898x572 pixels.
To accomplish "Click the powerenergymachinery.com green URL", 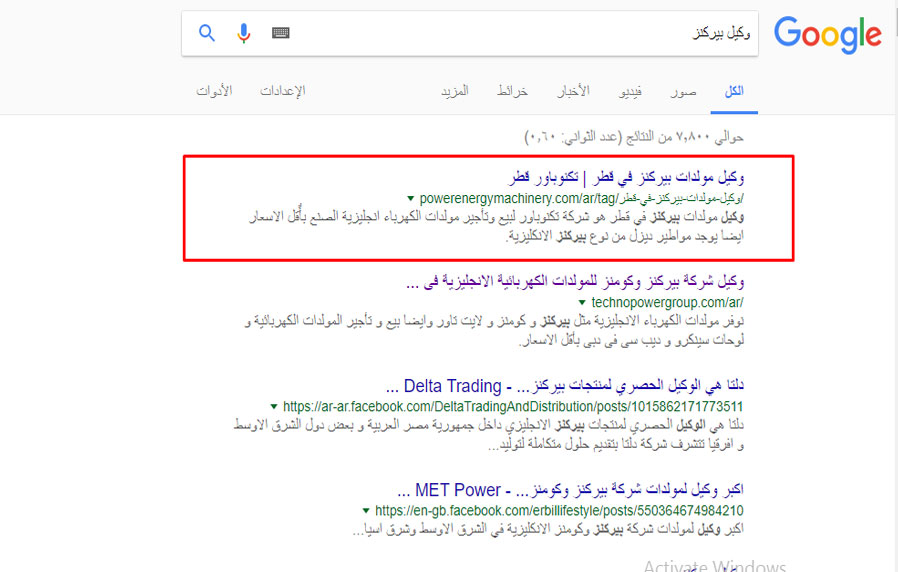I will [581, 199].
